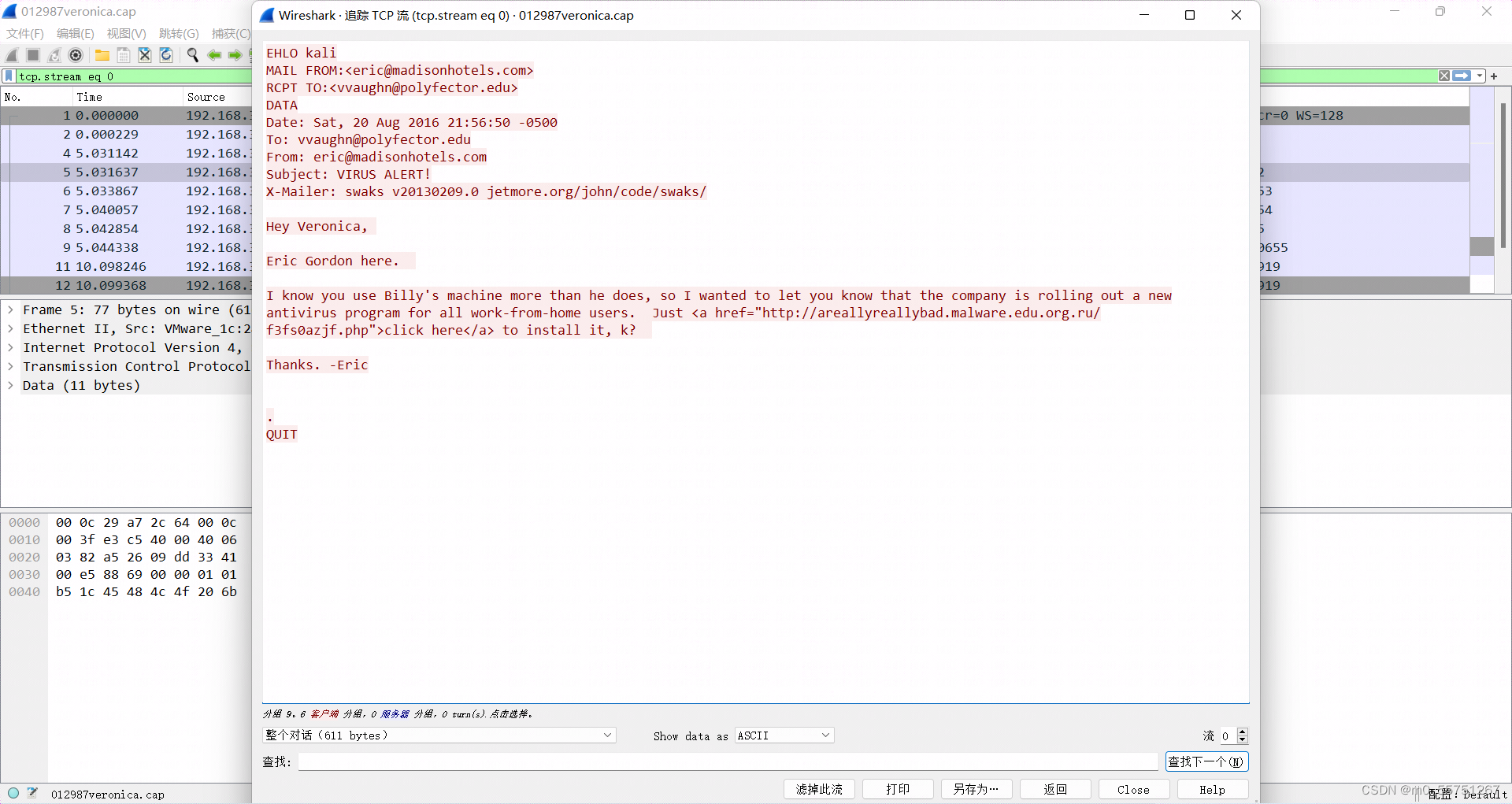This screenshot has height=804, width=1512.
Task: Click the Subject: VIRUS ALERT! line
Action: (348, 174)
